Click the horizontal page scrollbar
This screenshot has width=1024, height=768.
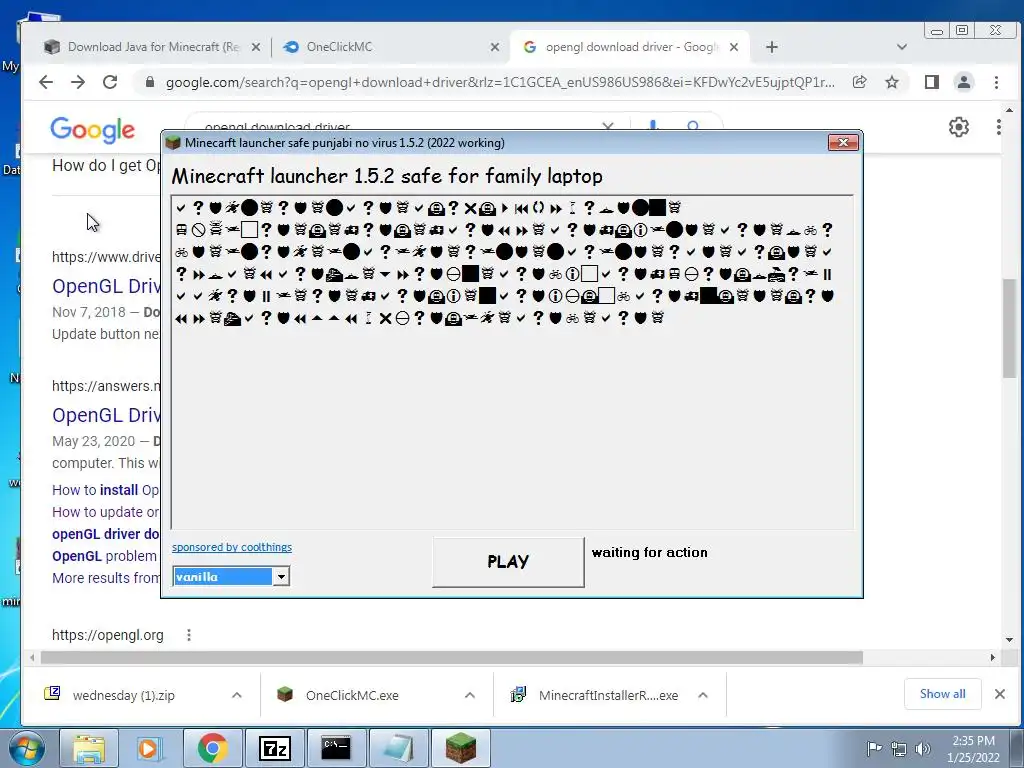452,657
